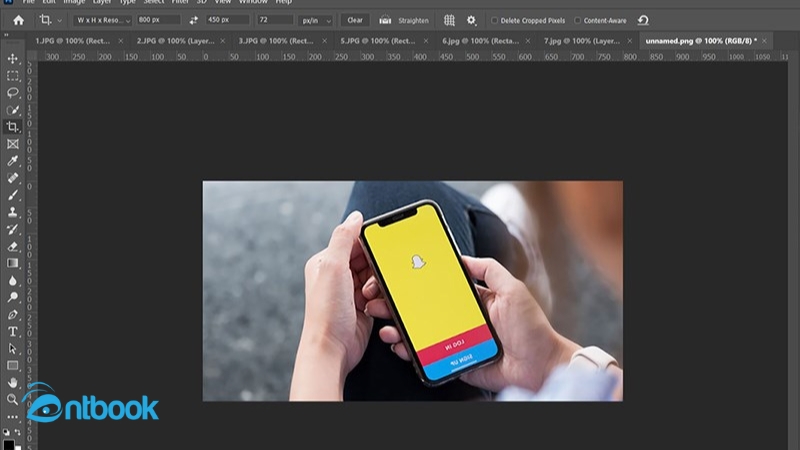Image resolution: width=800 pixels, height=450 pixels.
Task: Open the Edit Toolbar three-dots menu
Action: tap(13, 417)
